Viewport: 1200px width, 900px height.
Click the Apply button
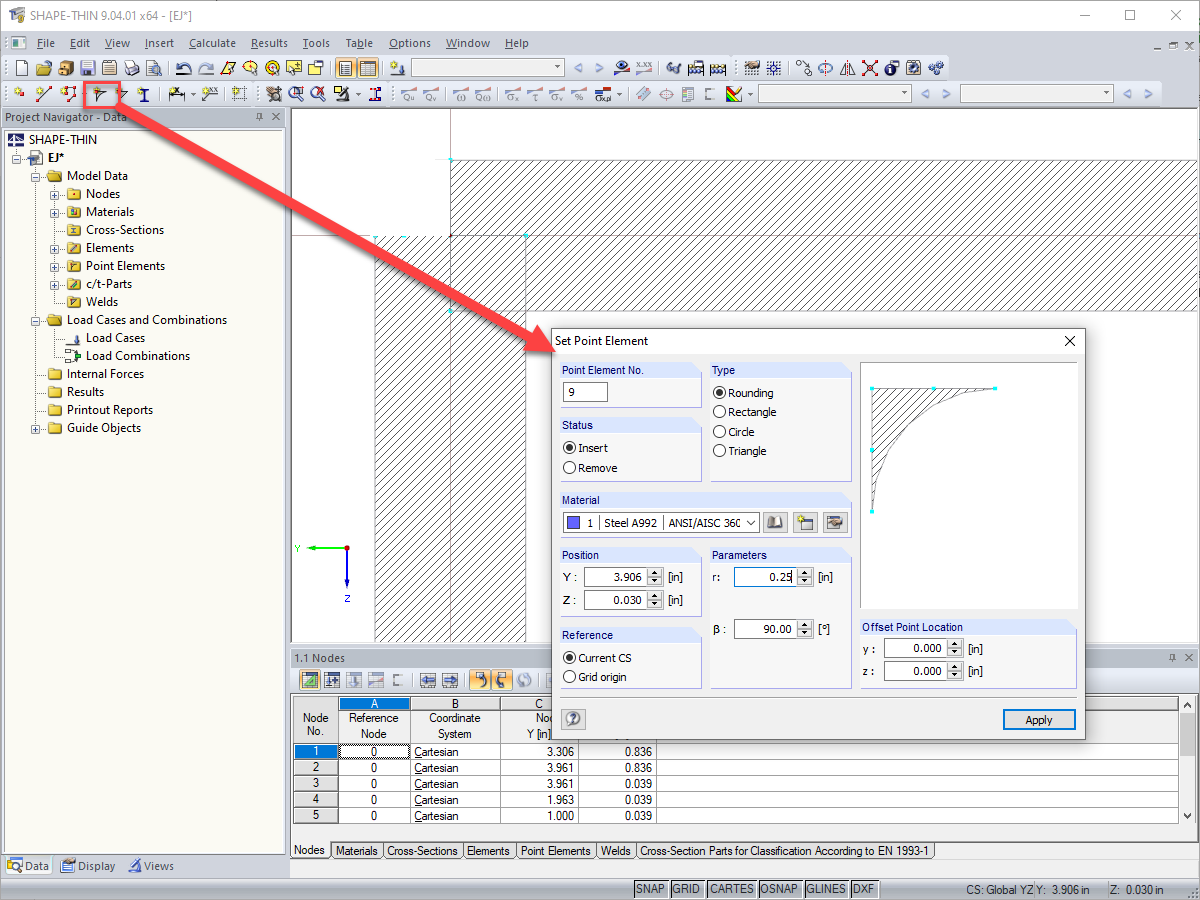pos(1039,720)
